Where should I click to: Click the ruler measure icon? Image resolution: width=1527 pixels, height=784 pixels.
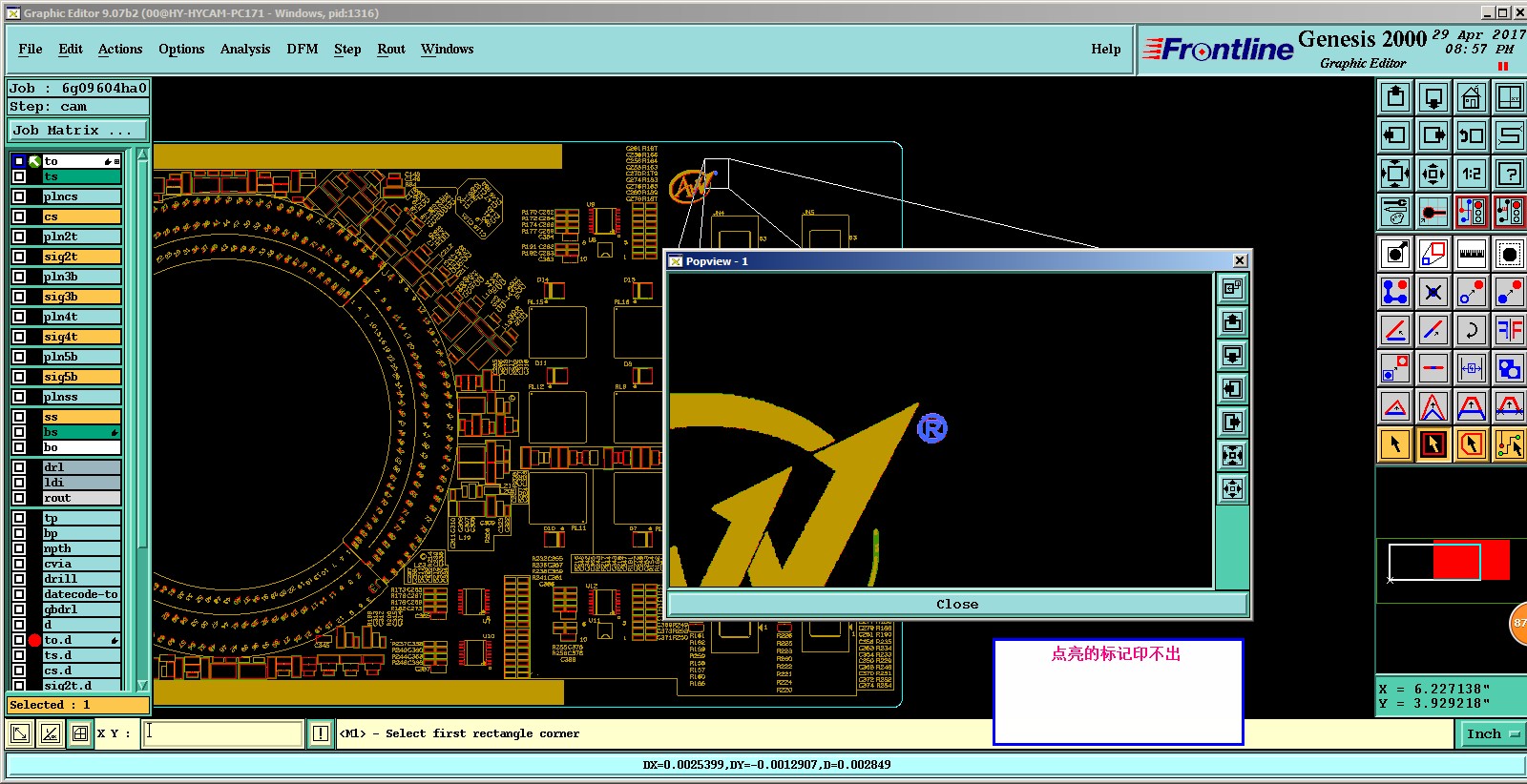point(1471,254)
